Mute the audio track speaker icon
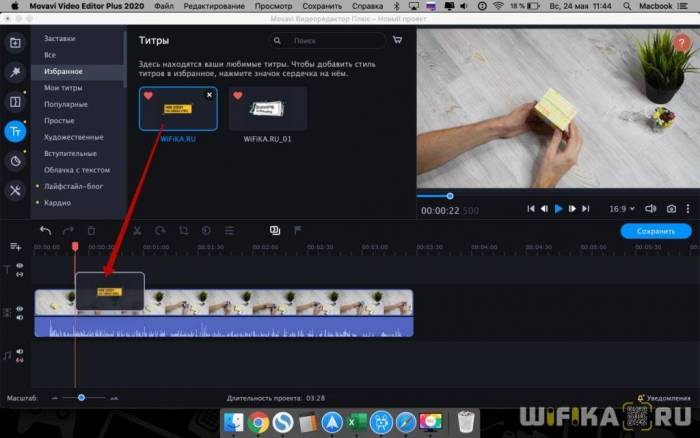This screenshot has height=438, width=700. click(x=20, y=352)
